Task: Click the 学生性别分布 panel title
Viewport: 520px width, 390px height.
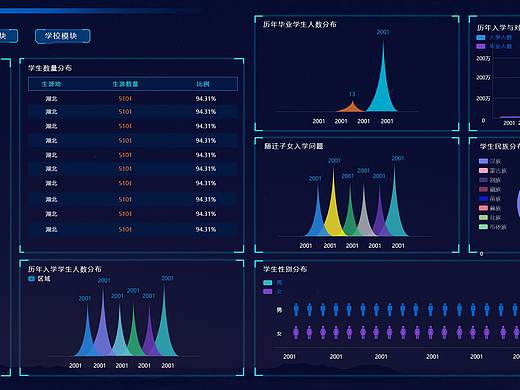Action: [285, 269]
